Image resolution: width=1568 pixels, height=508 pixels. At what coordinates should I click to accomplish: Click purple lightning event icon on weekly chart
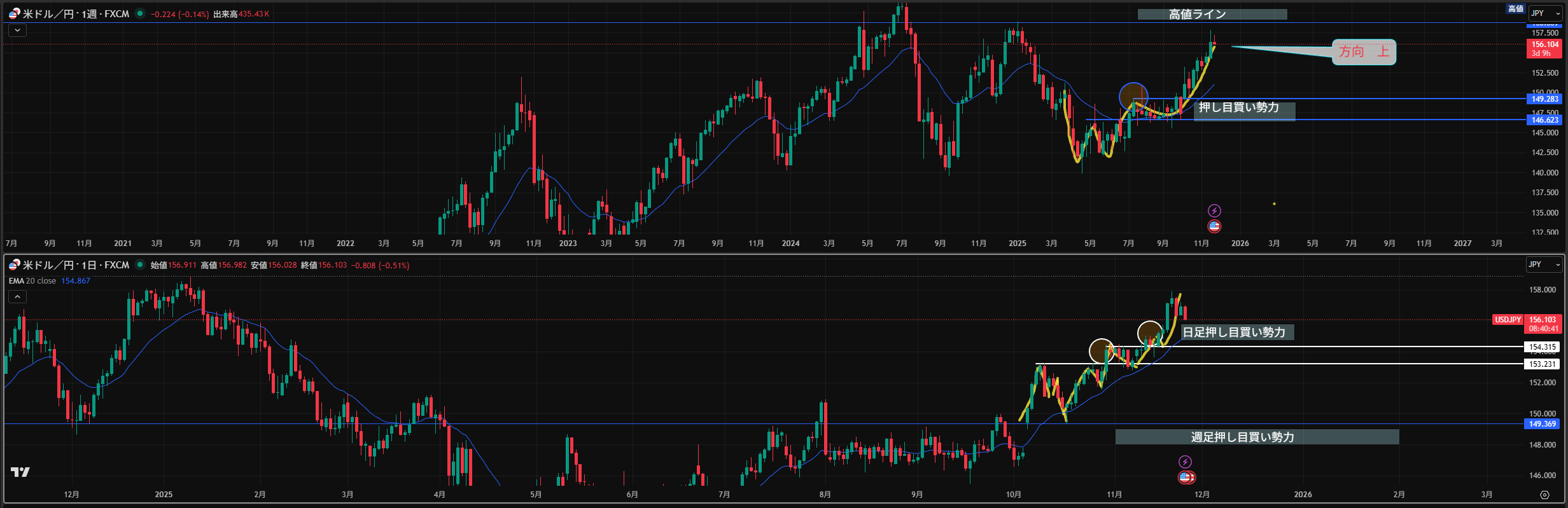pyautogui.click(x=1214, y=210)
